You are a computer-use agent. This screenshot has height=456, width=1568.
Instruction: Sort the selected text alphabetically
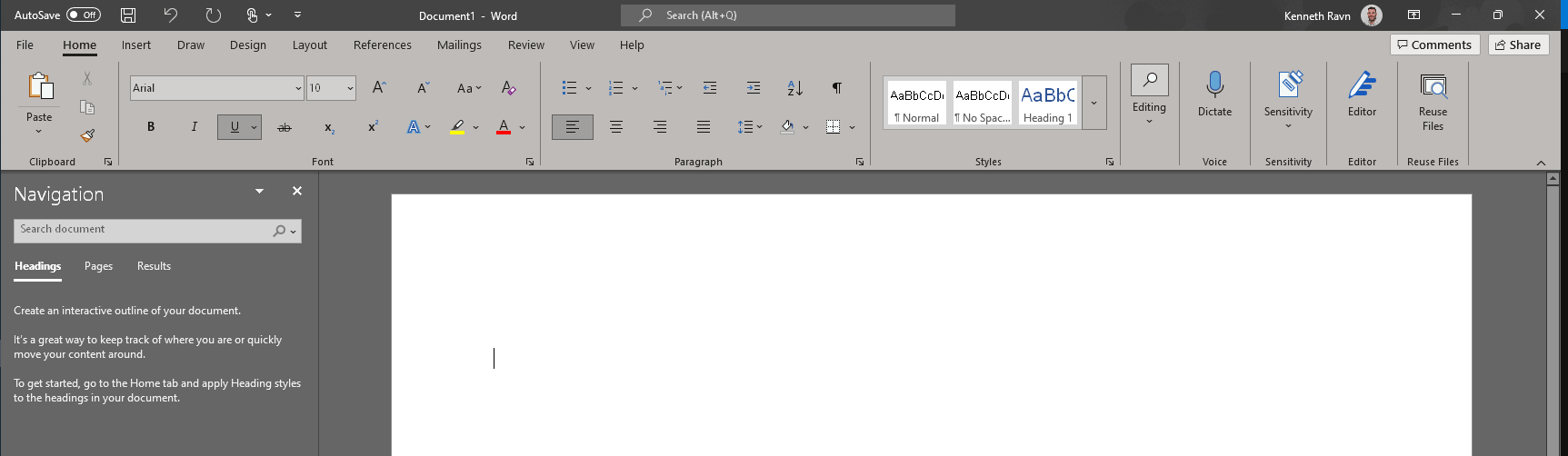tap(795, 87)
